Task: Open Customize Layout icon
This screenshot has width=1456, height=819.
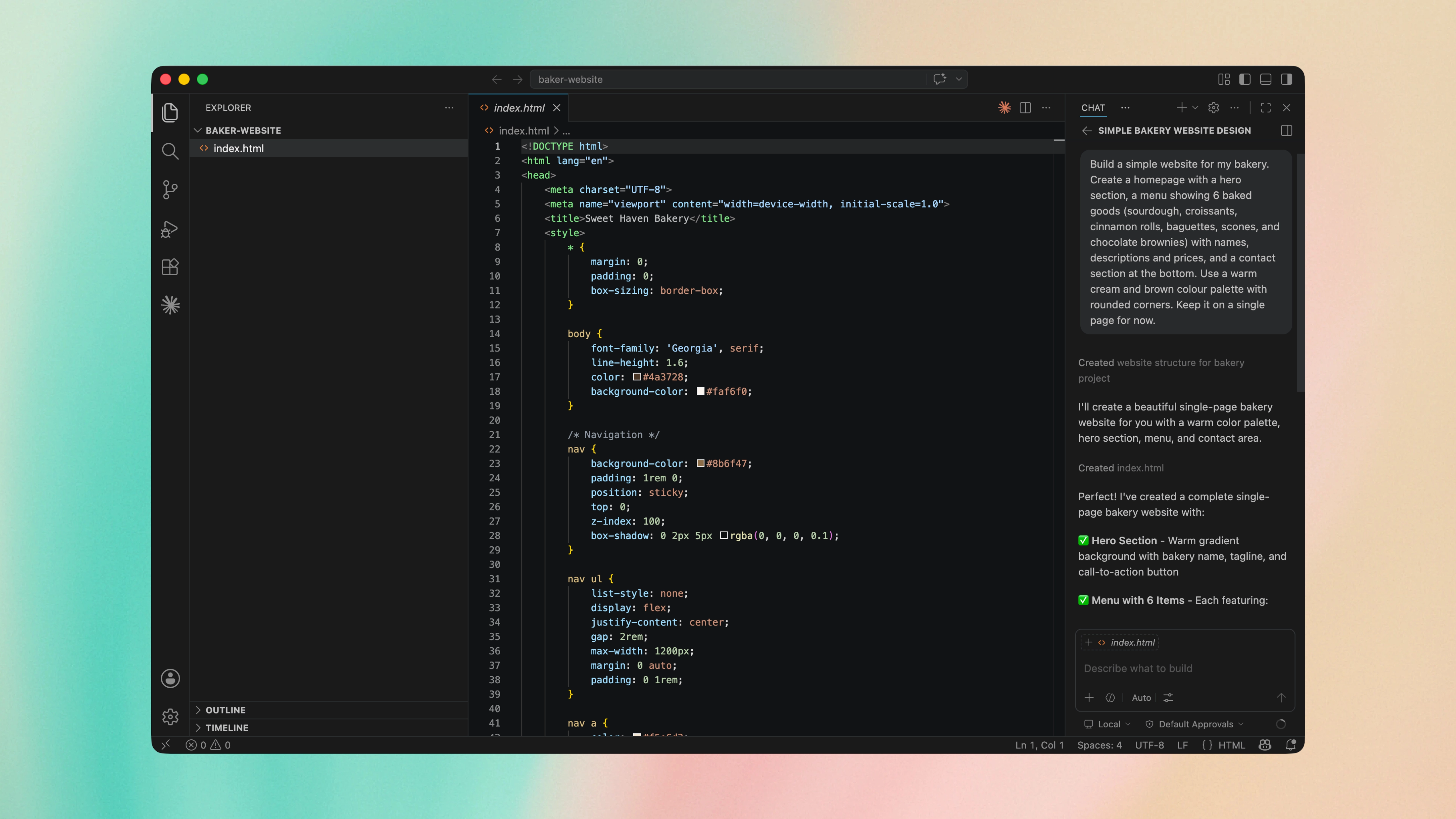Action: (1224, 79)
